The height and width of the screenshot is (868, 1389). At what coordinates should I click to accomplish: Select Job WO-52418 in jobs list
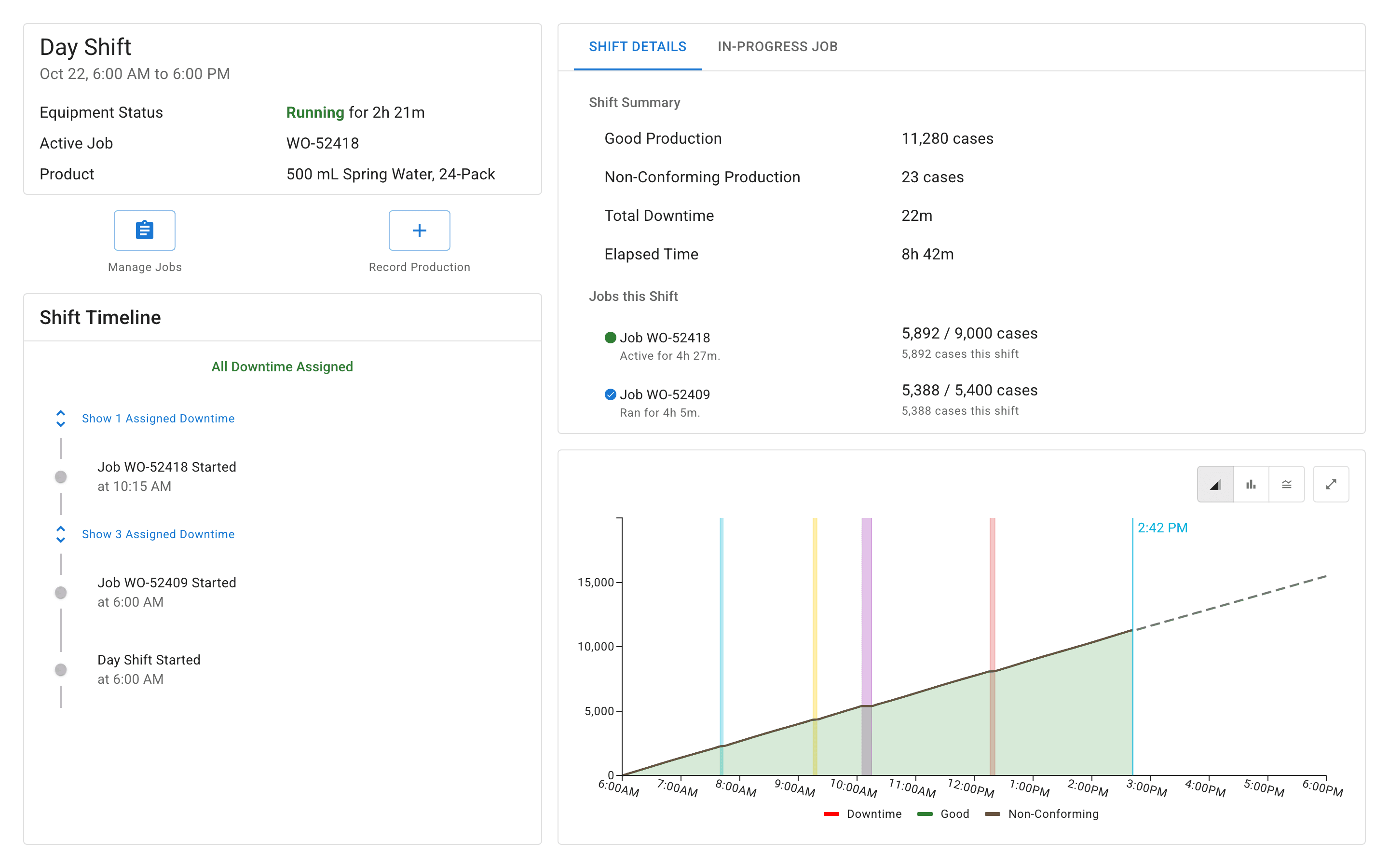[665, 338]
